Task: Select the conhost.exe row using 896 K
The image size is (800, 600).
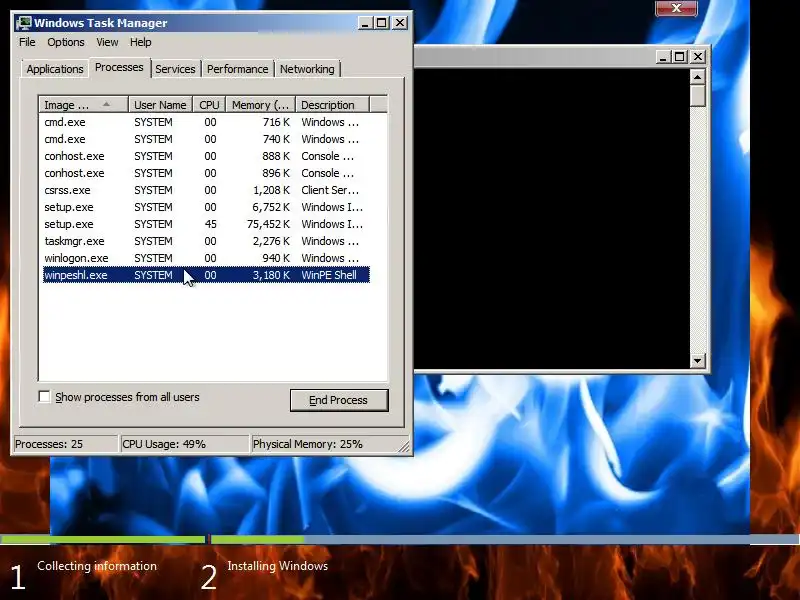Action: [x=206, y=173]
